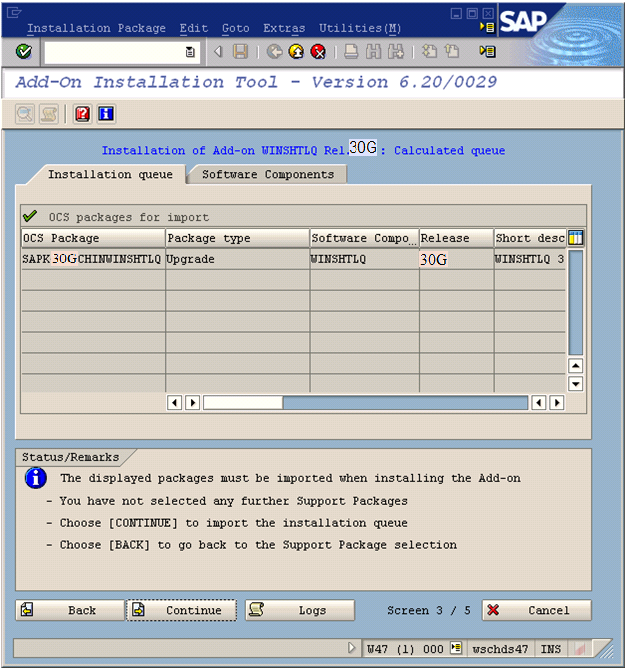Screen dimensions: 625x668
Task: Click the blue info icon in Status/Remarks
Action: 36,478
